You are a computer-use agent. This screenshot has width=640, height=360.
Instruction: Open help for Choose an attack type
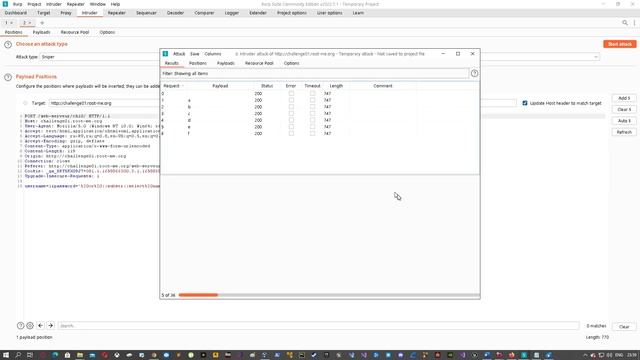[x=8, y=44]
